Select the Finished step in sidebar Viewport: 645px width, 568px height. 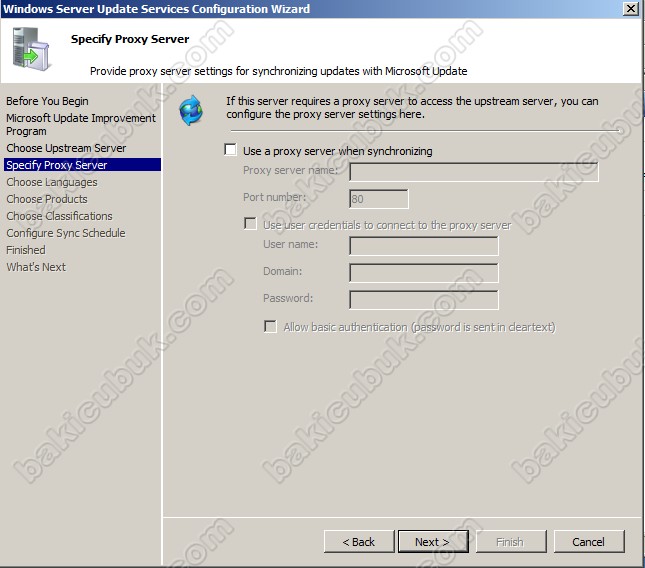click(26, 250)
